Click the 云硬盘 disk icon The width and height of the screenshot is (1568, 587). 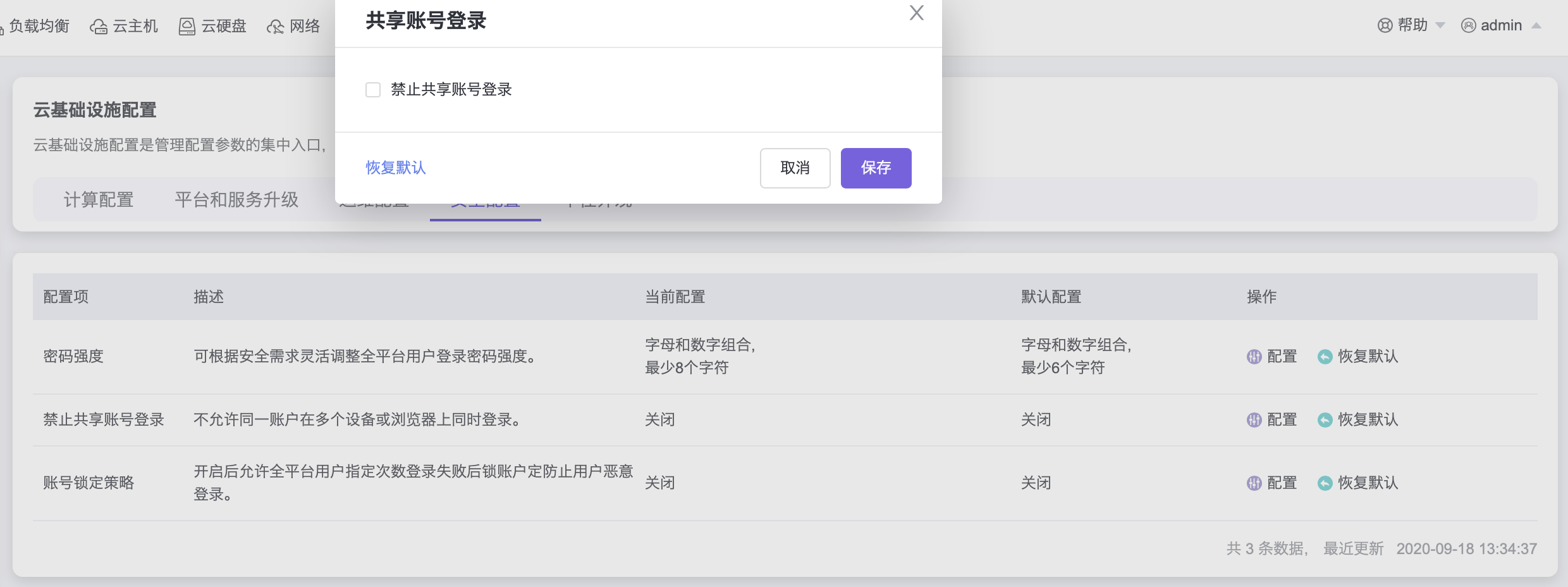187,27
